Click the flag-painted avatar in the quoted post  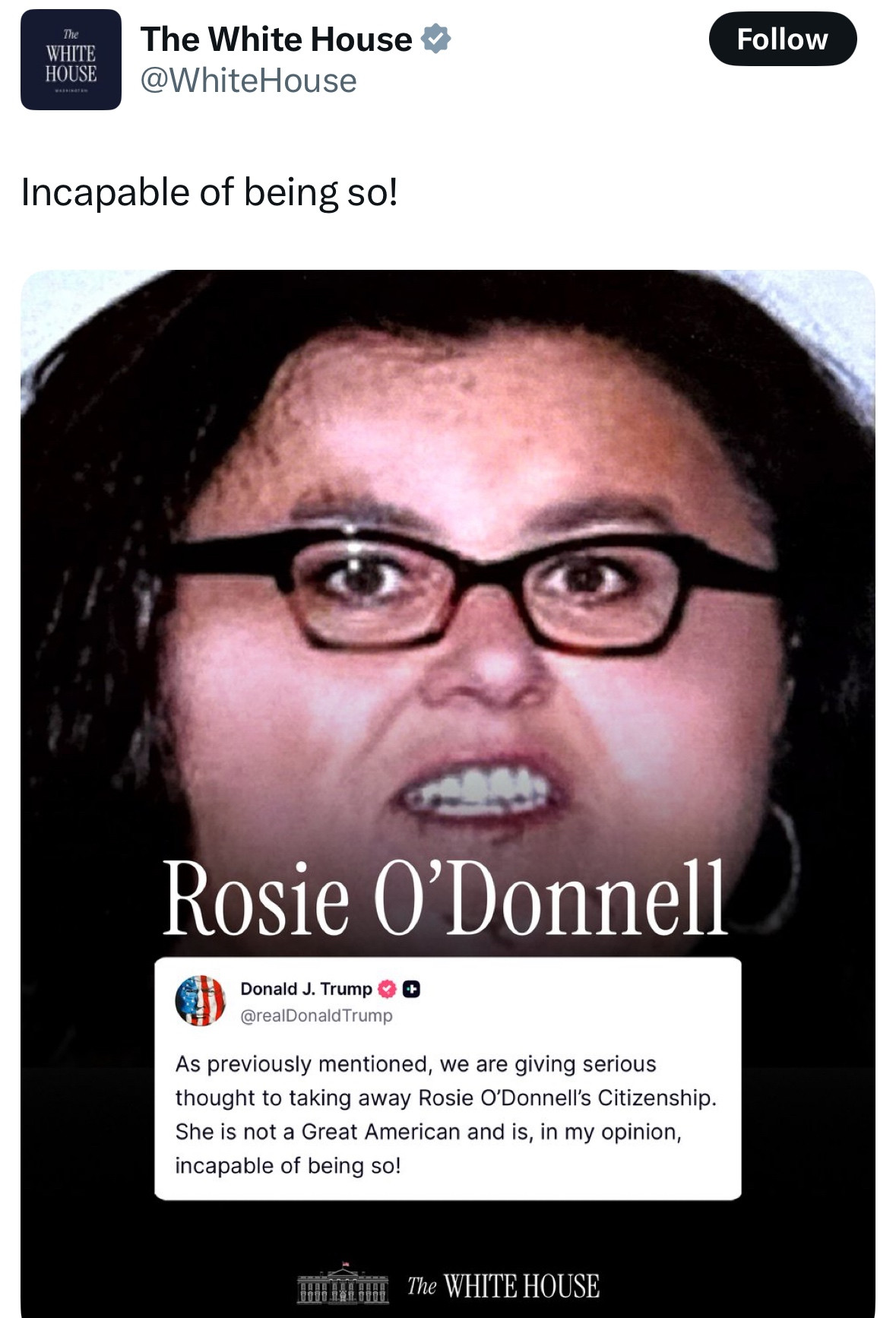(x=200, y=1000)
